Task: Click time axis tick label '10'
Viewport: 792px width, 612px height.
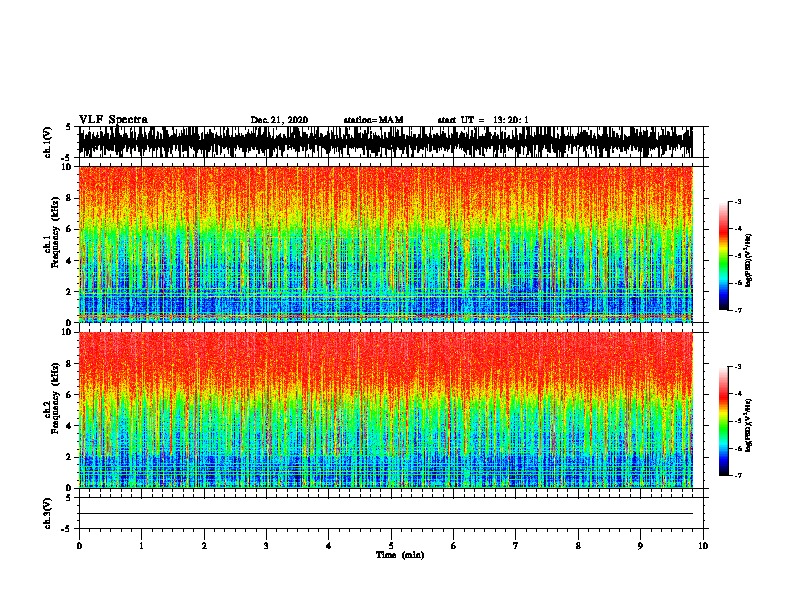Action: 703,546
